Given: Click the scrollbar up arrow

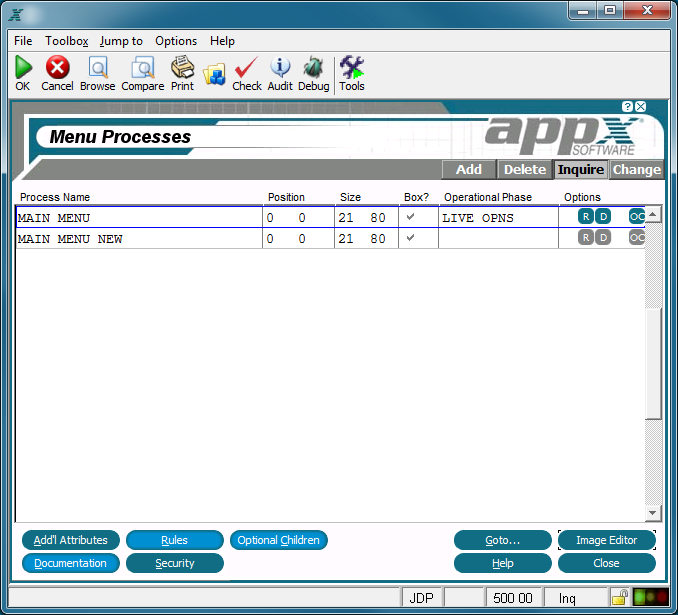Looking at the screenshot, I should 652,214.
